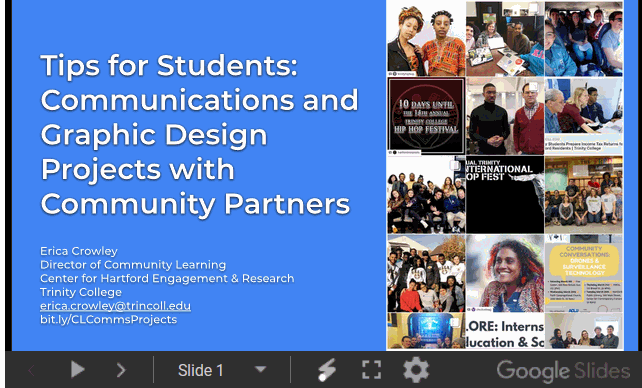The image size is (642, 388).
Task: Go to the previous slide arrow
Action: [x=31, y=370]
